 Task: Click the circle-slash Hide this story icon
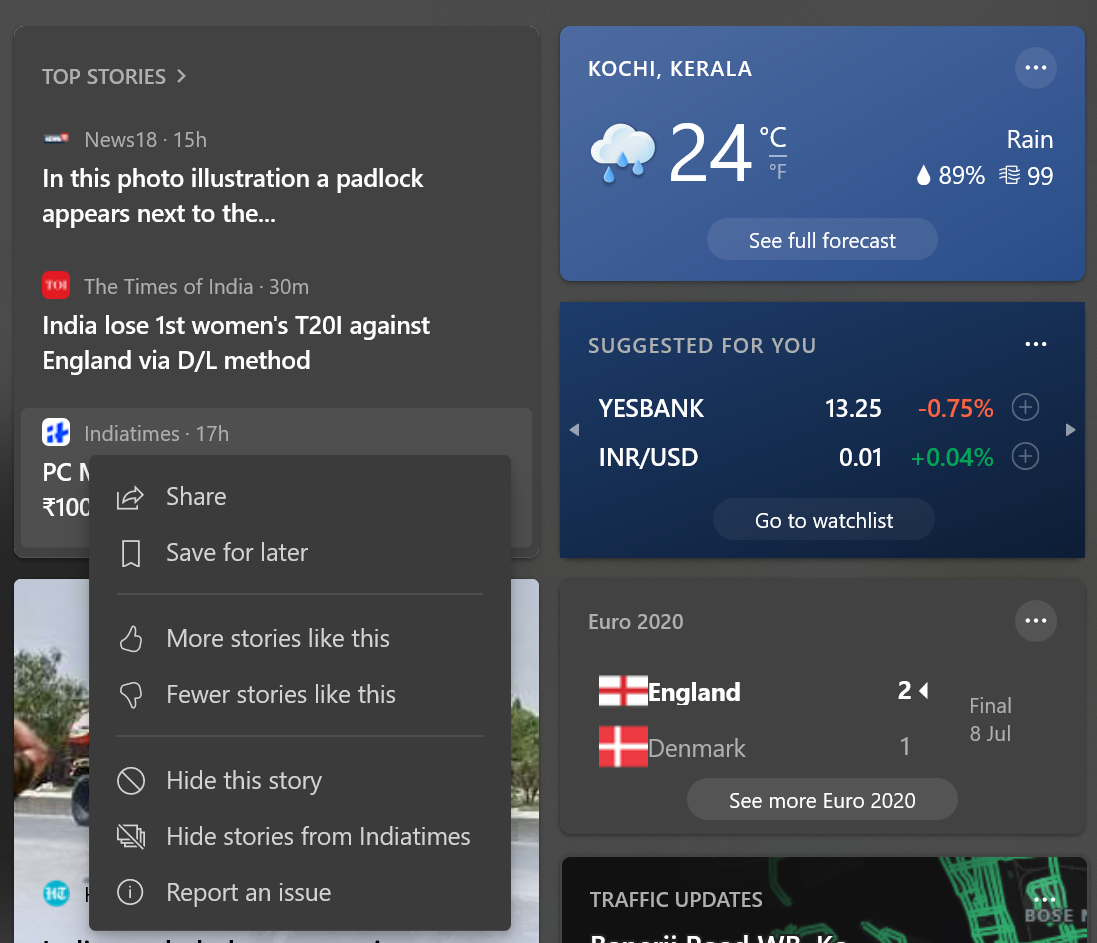[x=131, y=781]
